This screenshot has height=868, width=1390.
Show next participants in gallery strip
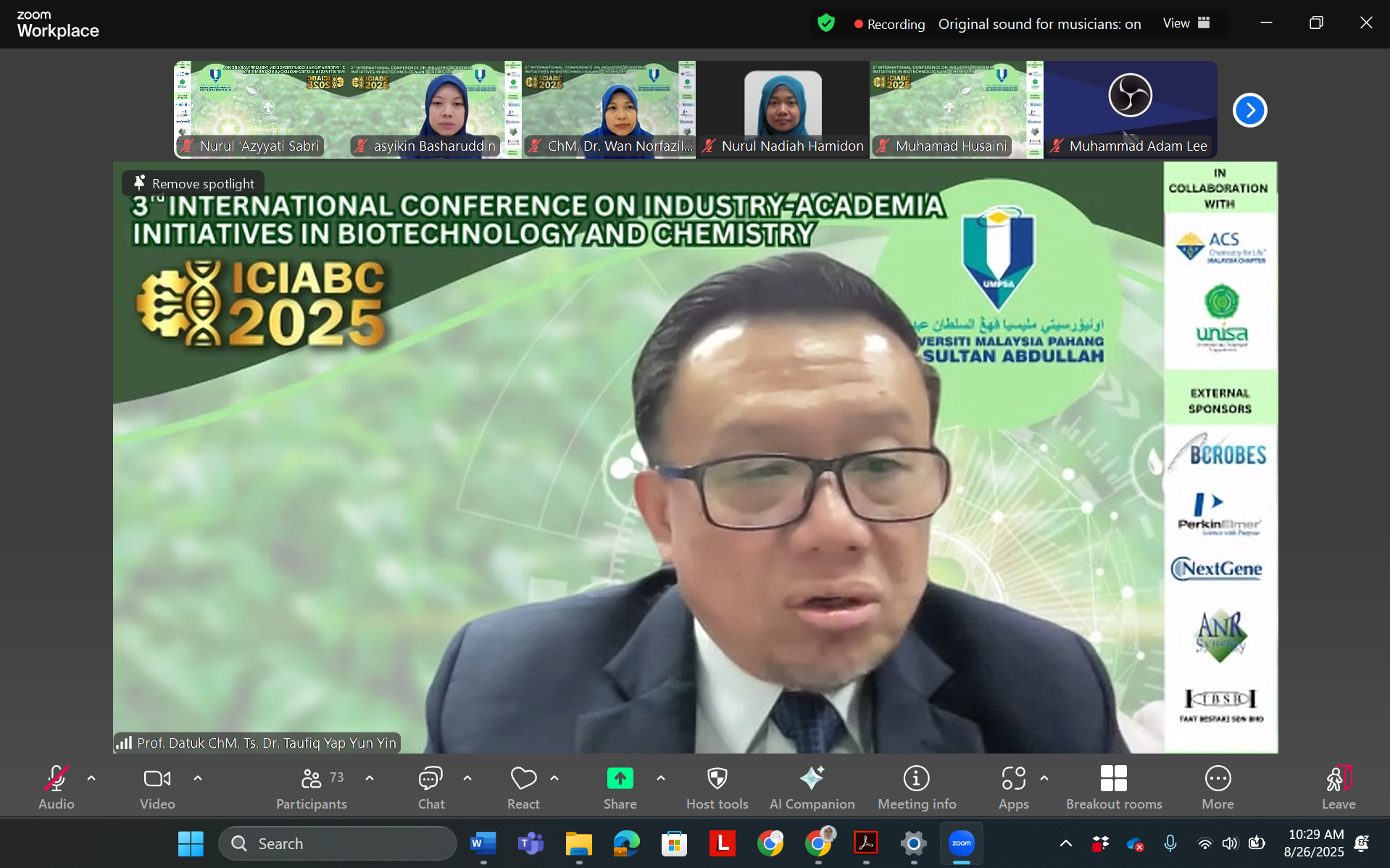[x=1249, y=110]
